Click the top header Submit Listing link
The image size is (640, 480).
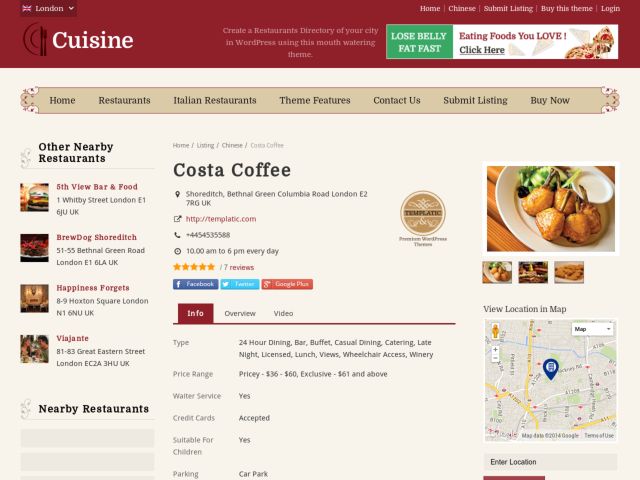tap(508, 8)
